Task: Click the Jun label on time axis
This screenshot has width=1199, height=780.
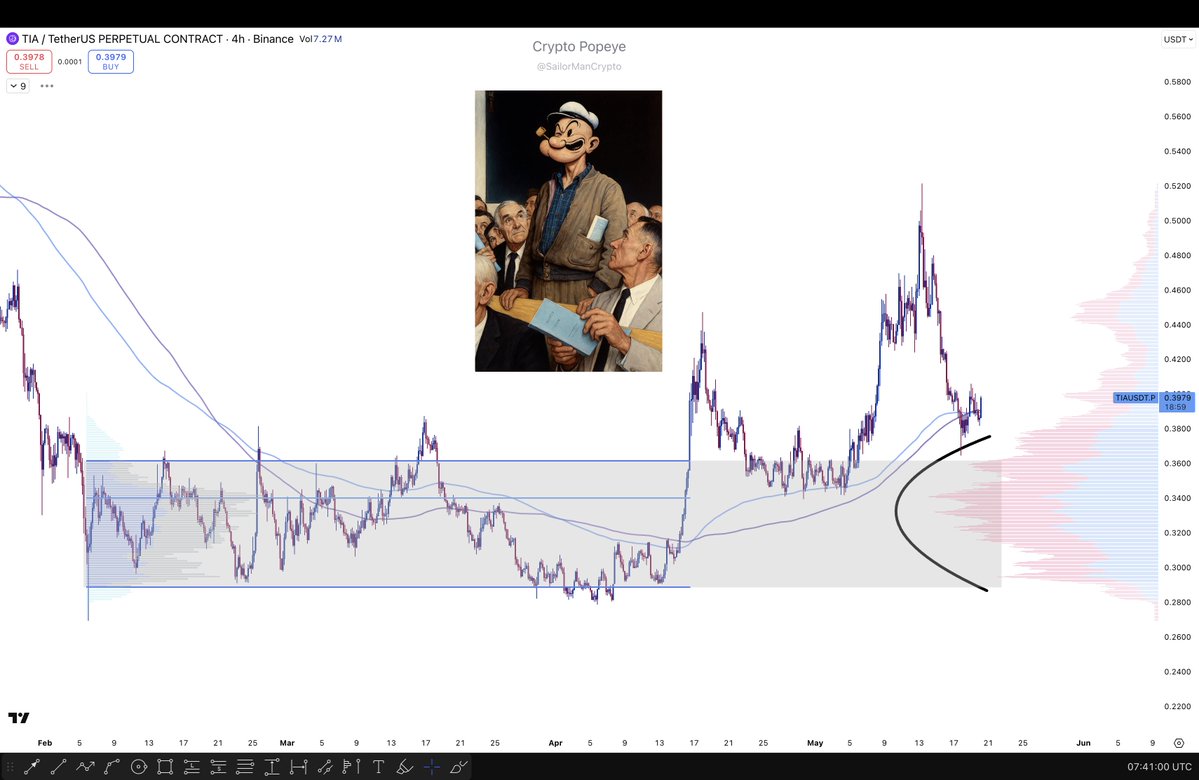Action: tap(1084, 743)
